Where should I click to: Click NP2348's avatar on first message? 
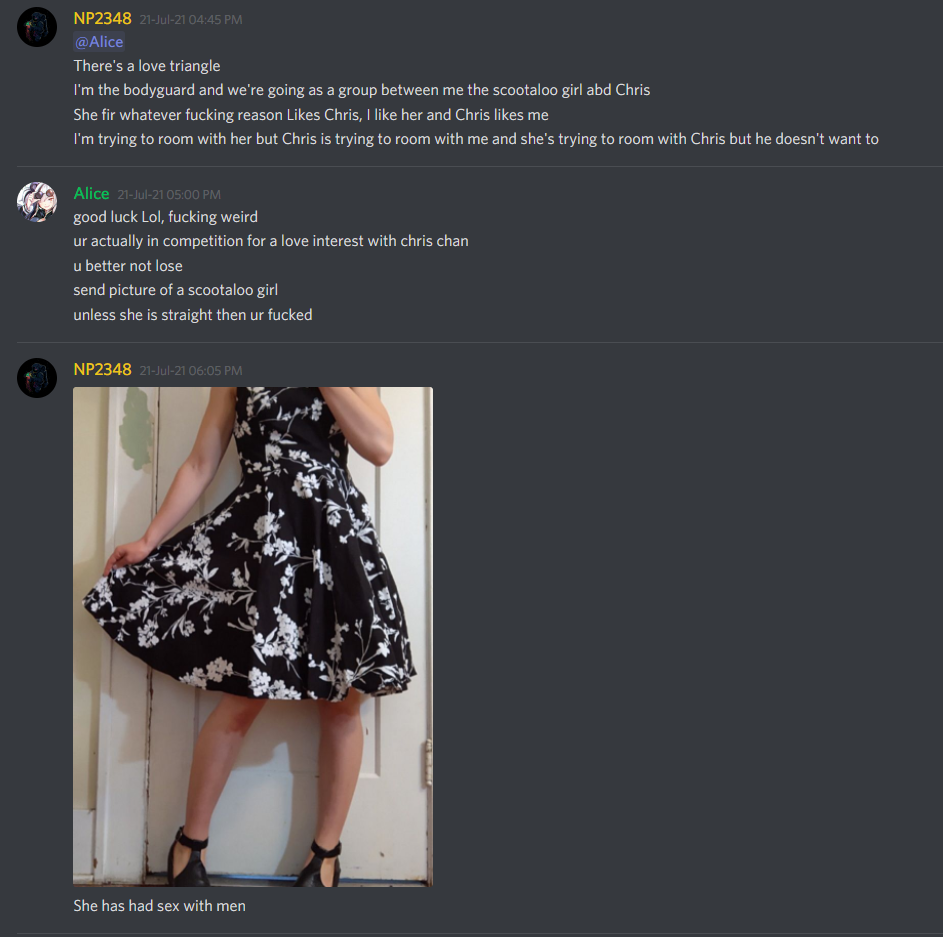tap(37, 27)
